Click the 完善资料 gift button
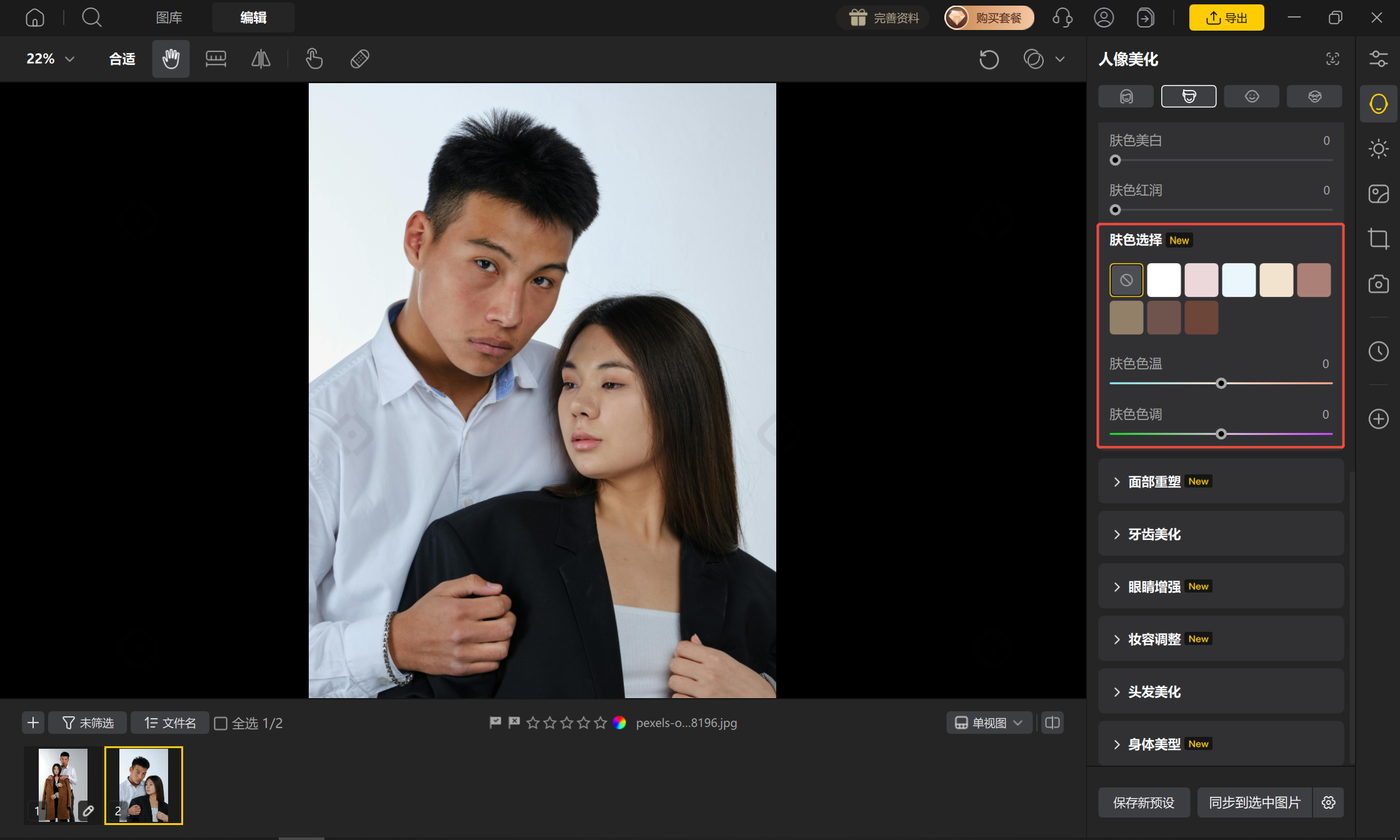This screenshot has width=1400, height=840. point(884,17)
